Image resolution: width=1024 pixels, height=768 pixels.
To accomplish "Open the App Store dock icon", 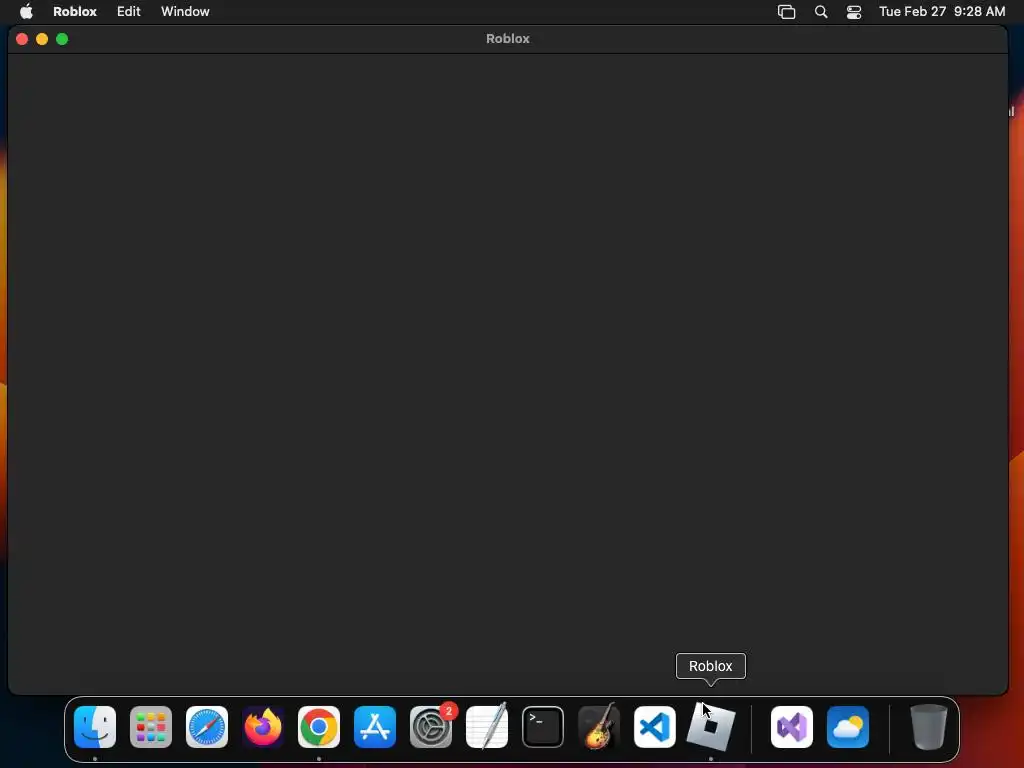I will click(375, 727).
